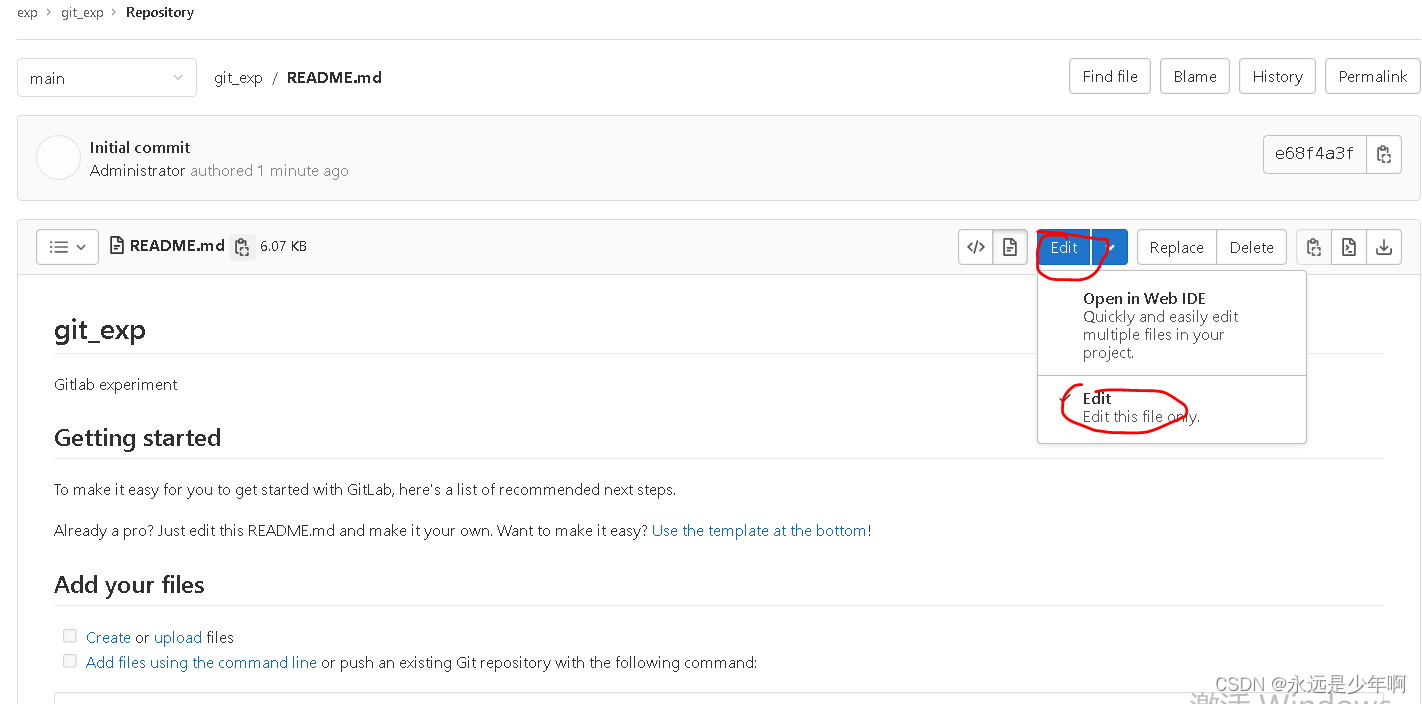Click the Add your files heading
Screen dimensions: 1422x704
129,585
